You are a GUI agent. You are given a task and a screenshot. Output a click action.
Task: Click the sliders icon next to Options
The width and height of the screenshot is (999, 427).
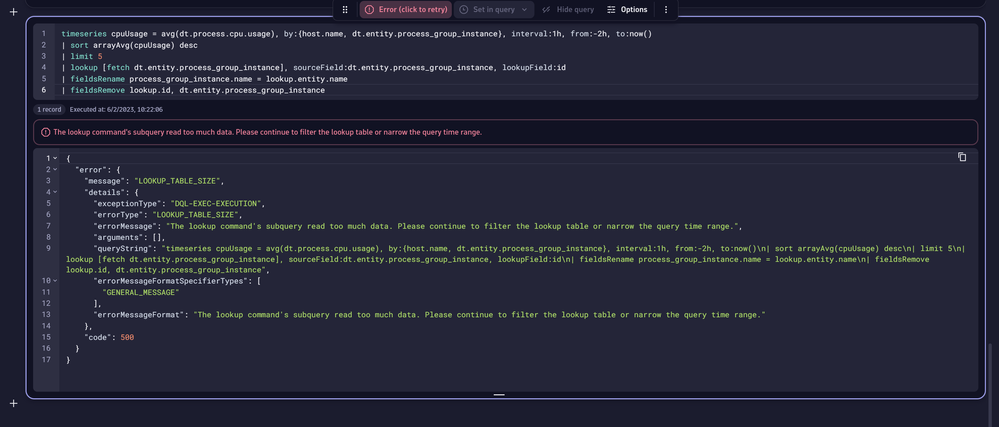[x=611, y=9]
